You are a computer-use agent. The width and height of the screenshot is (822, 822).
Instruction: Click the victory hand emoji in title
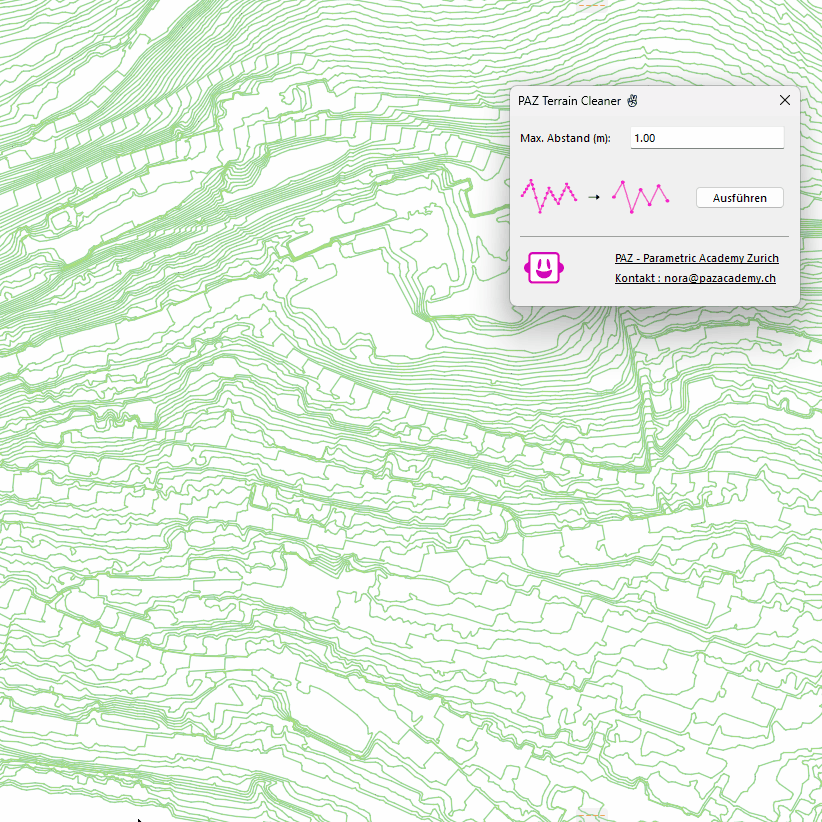tap(632, 101)
